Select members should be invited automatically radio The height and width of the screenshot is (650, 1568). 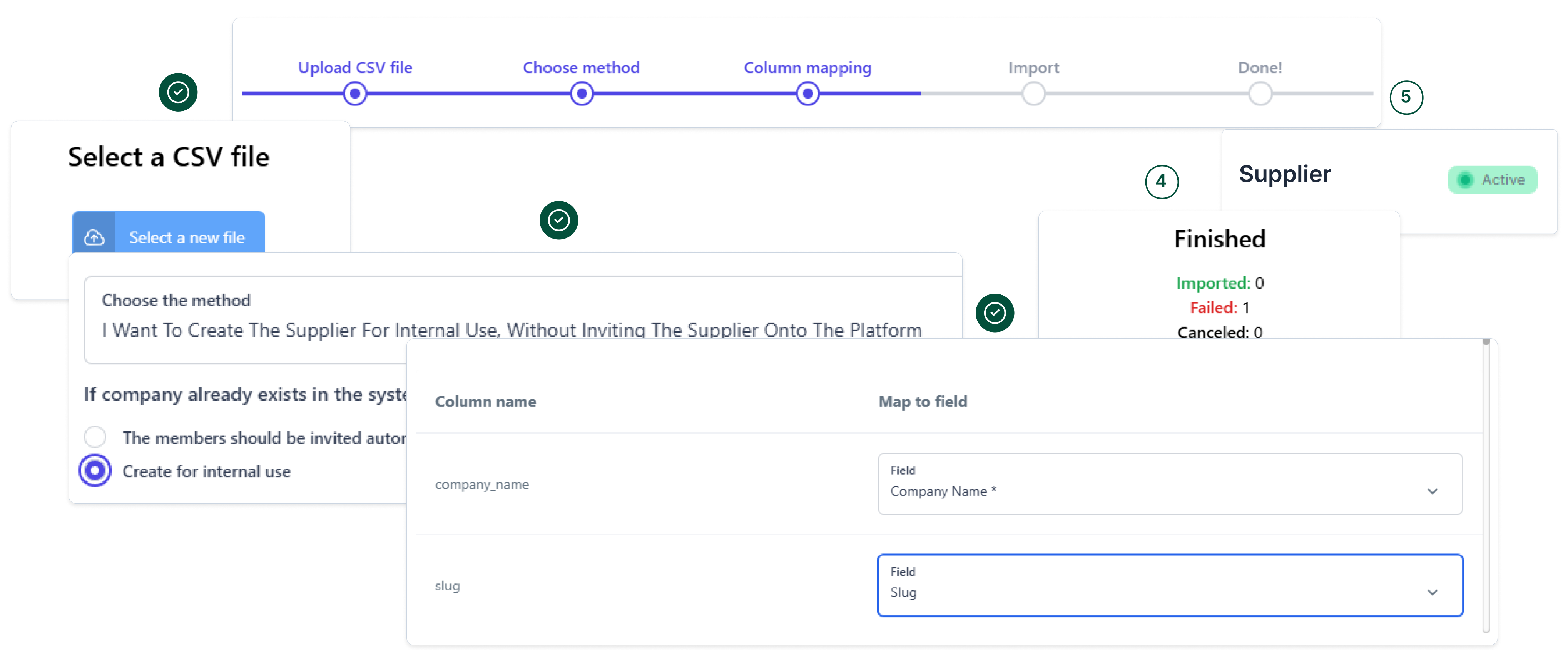tap(95, 436)
